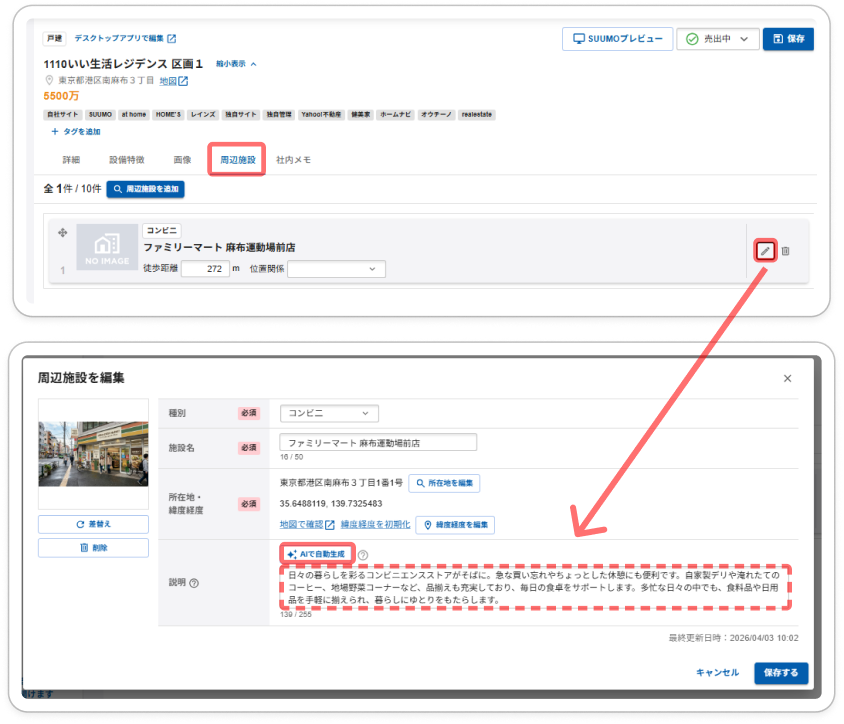Click 所在地を編集 button
The height and width of the screenshot is (724, 844).
[x=444, y=483]
